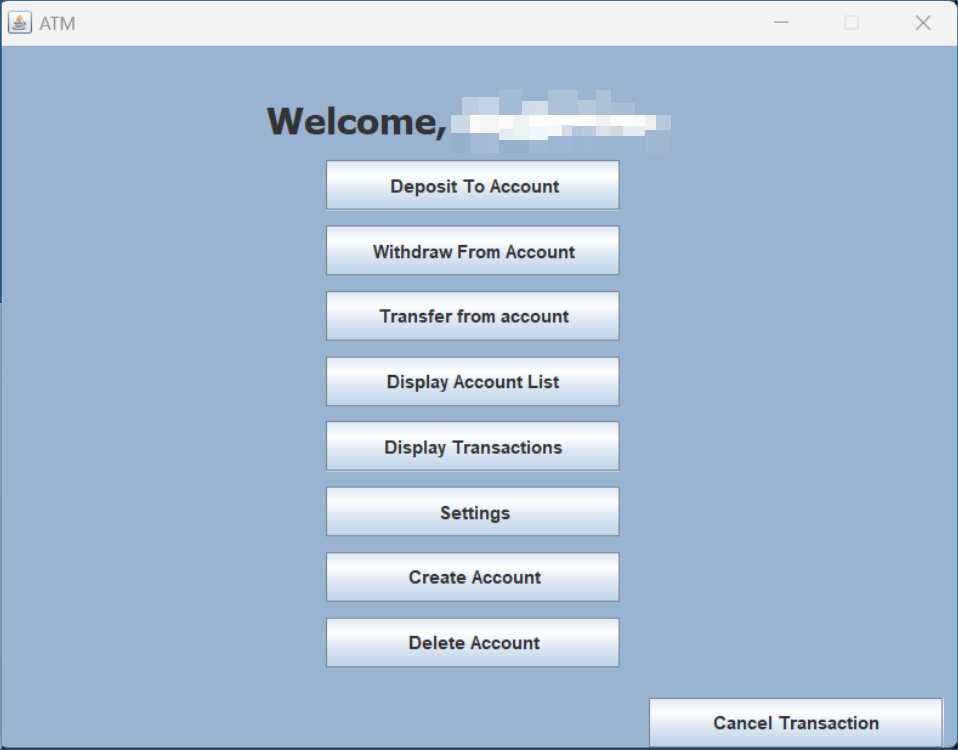Open Transfer from account option
Viewport: 958px width, 750px height.
point(472,316)
